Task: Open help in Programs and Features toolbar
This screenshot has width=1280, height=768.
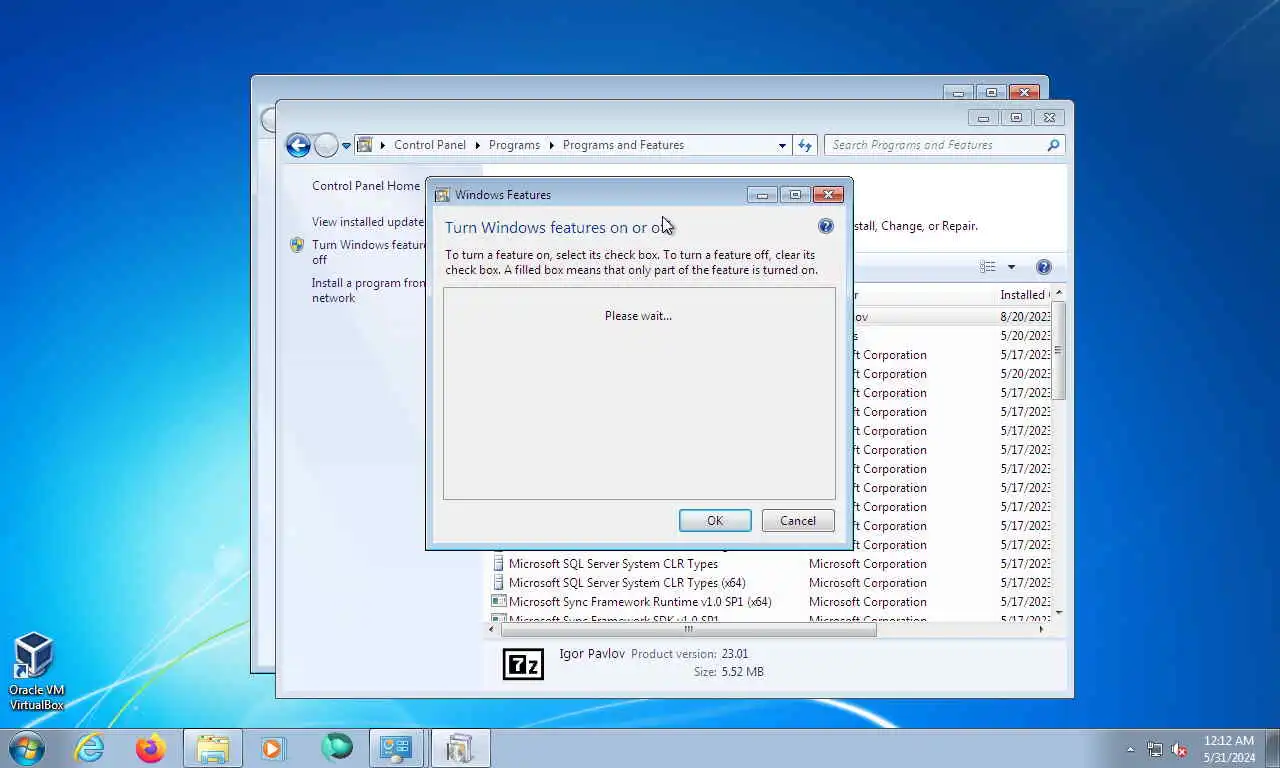Action: [x=1044, y=267]
